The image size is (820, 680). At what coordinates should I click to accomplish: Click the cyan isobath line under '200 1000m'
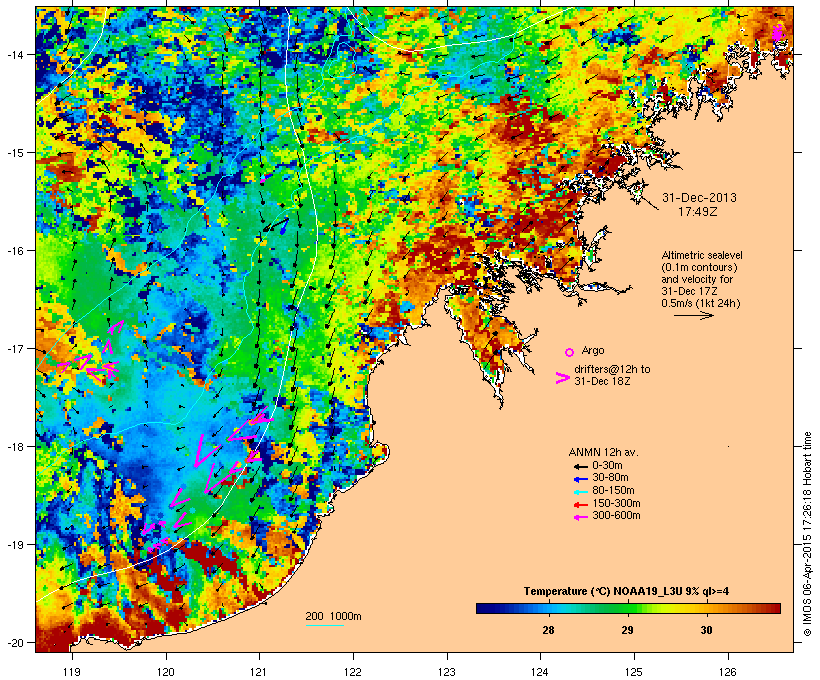[324, 625]
